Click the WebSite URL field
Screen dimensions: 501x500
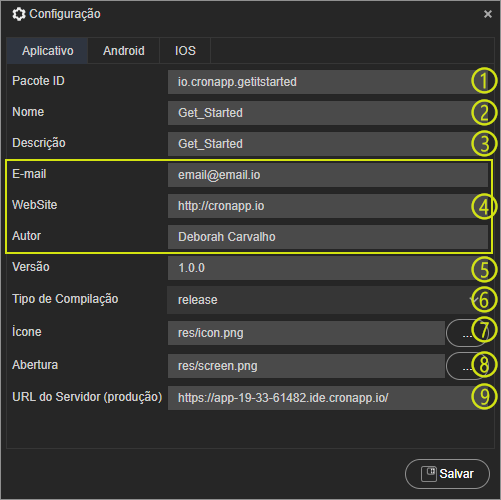click(328, 206)
